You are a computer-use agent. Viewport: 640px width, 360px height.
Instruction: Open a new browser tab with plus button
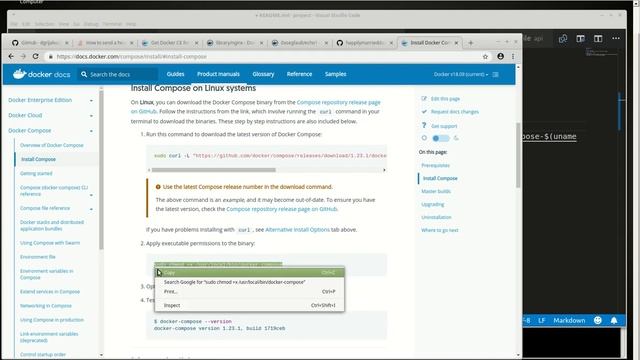pyautogui.click(x=471, y=42)
